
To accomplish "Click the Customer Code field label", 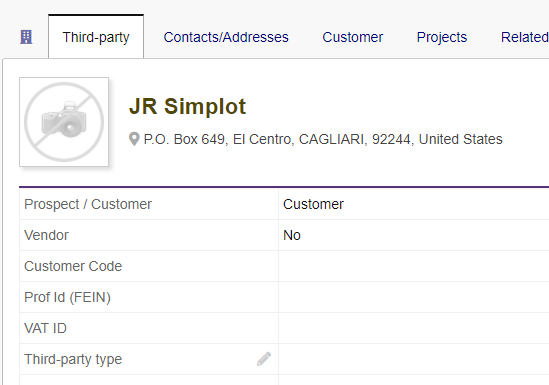I will [73, 266].
